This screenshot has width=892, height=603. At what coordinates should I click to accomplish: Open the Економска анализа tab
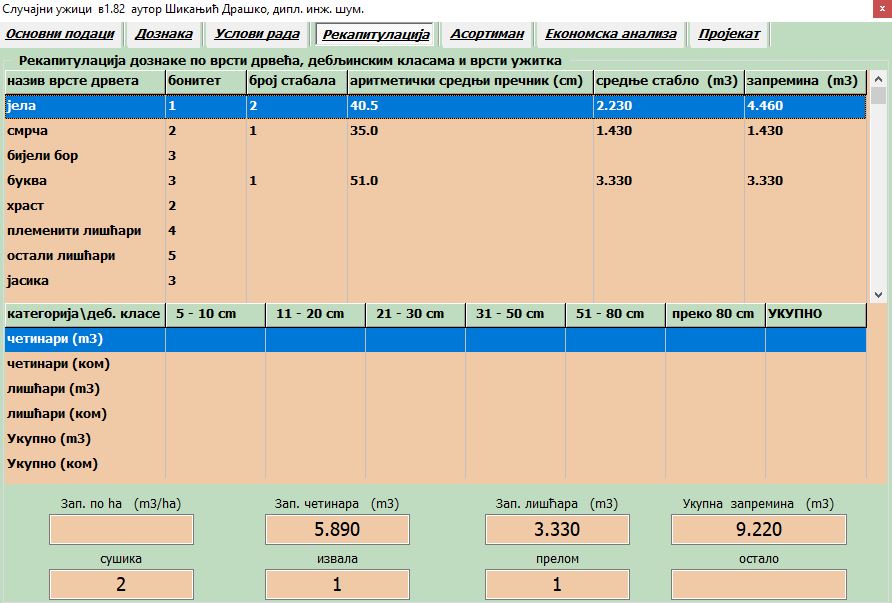tap(610, 34)
